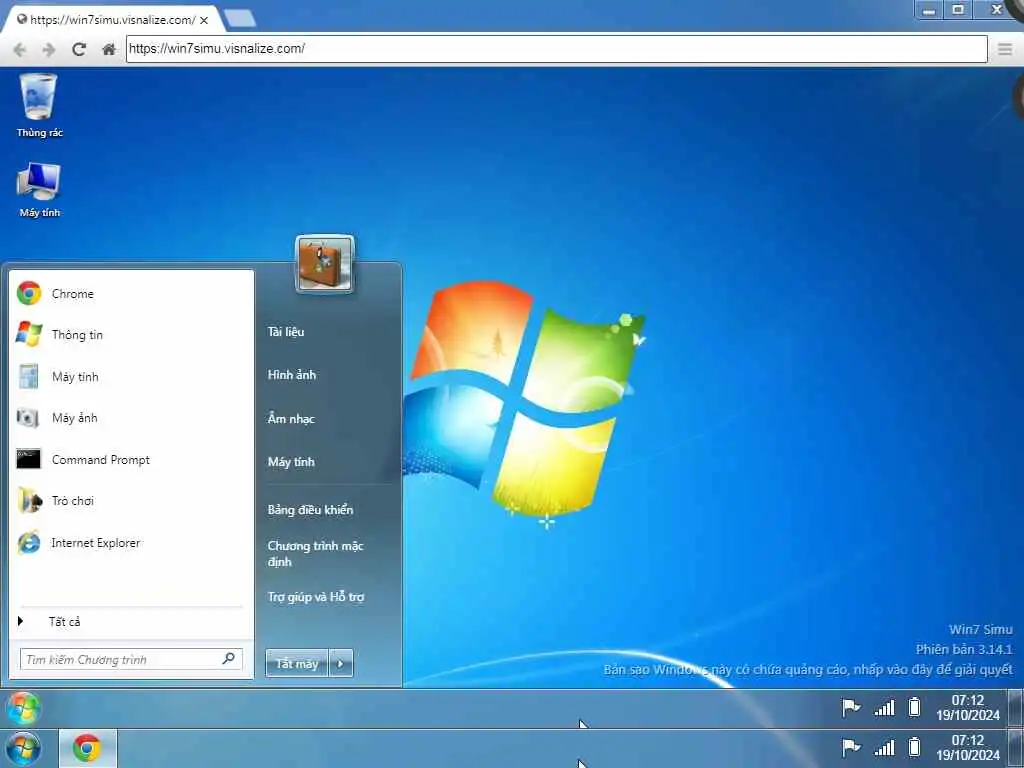
Task: Open Chrome from the Start menu
Action: pos(131,294)
